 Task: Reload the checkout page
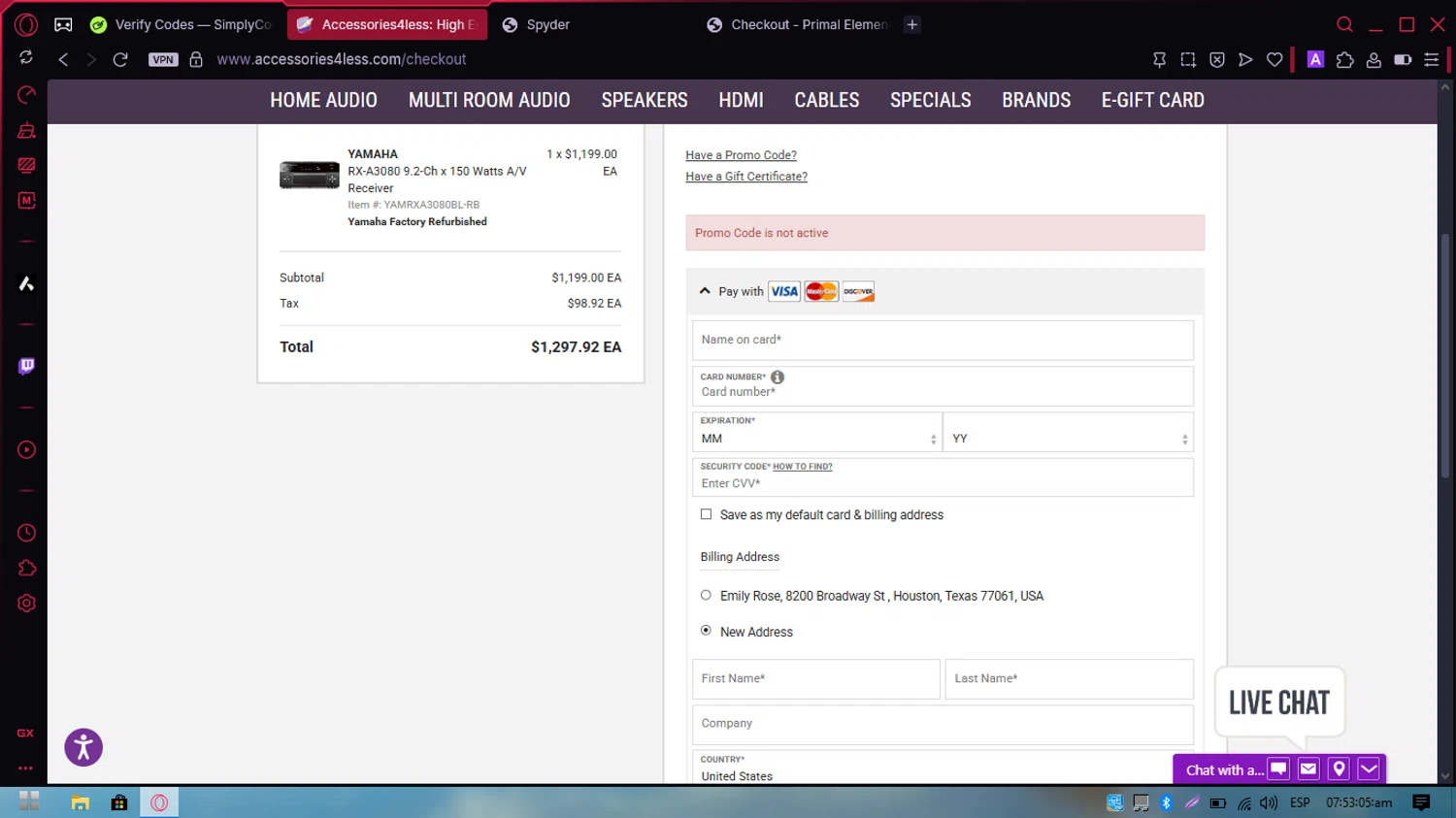click(120, 59)
